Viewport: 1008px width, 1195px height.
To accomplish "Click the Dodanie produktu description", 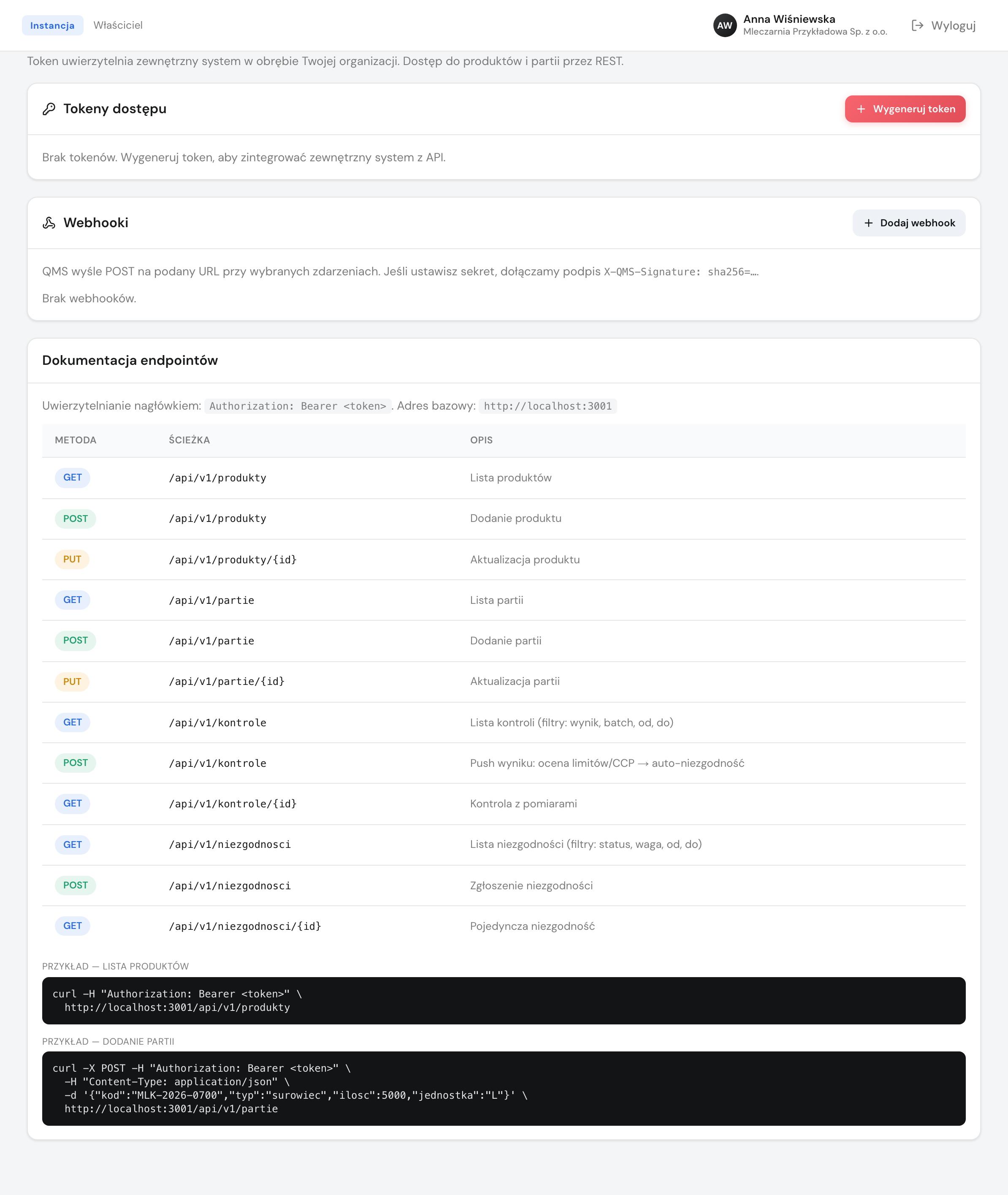I will [515, 519].
